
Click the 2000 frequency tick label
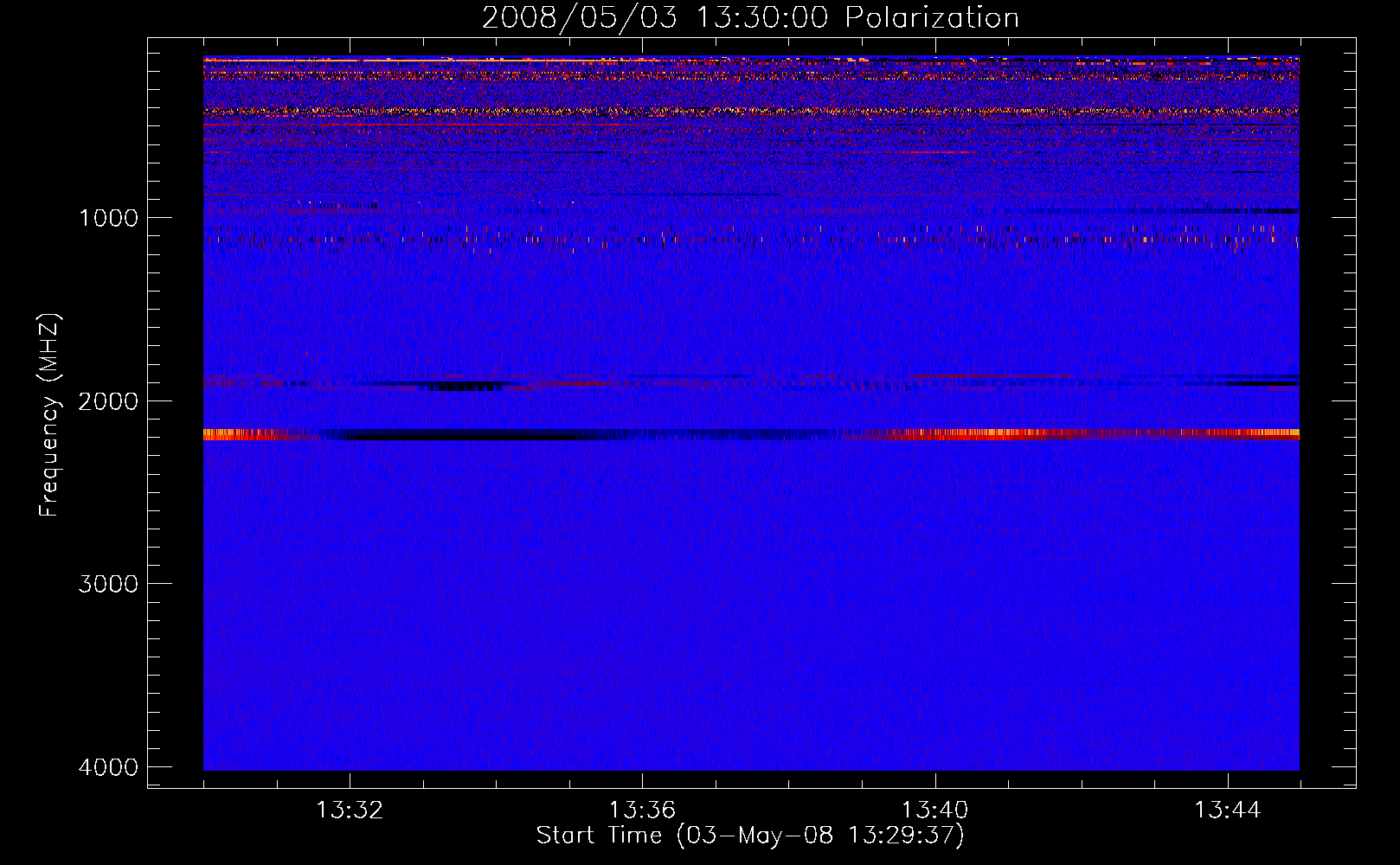[x=108, y=400]
